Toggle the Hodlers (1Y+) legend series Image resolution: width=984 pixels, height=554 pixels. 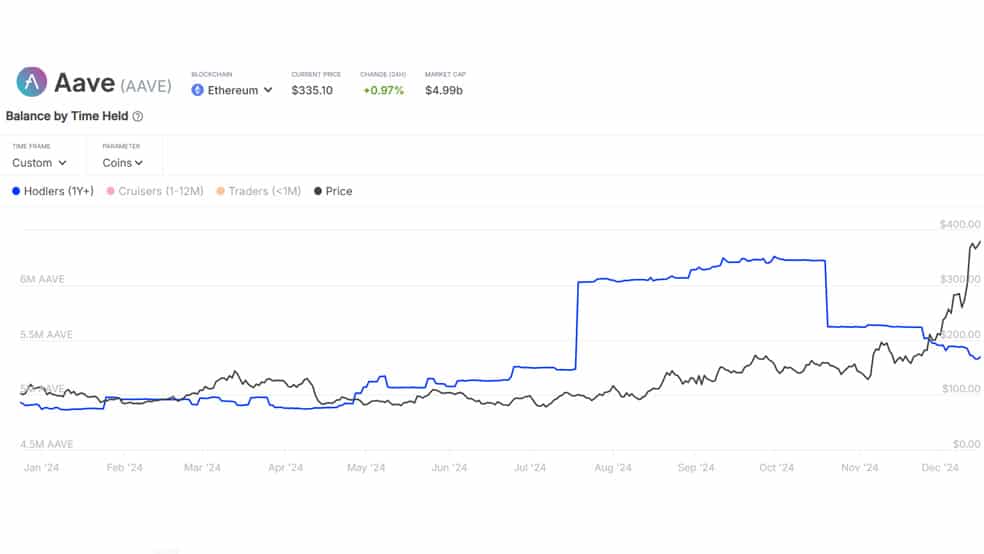tap(53, 191)
